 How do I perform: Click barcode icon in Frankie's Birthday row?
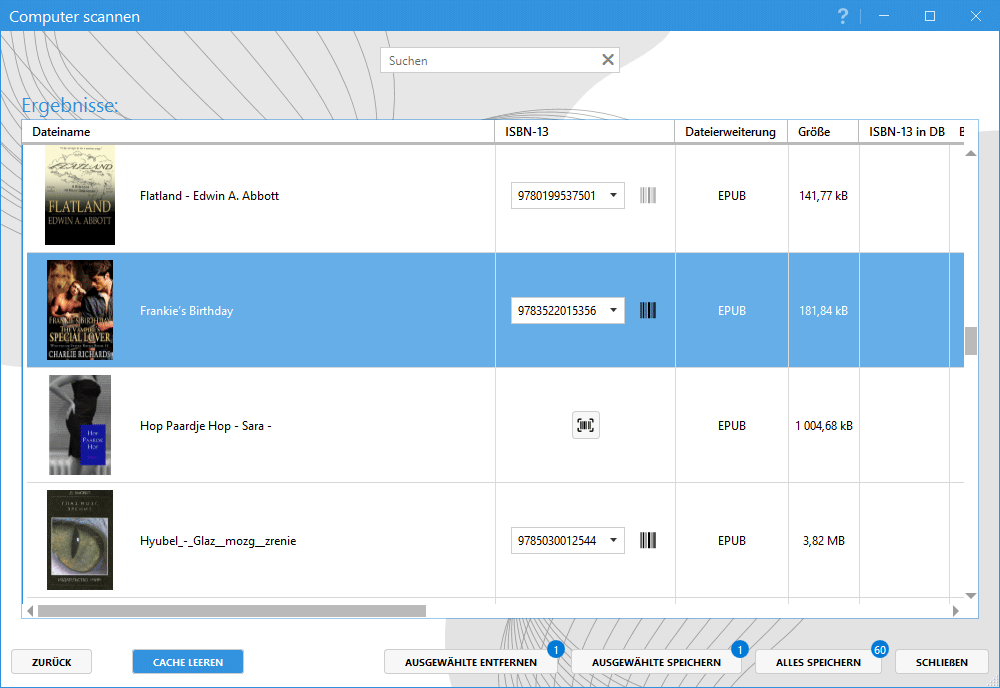pyautogui.click(x=648, y=311)
